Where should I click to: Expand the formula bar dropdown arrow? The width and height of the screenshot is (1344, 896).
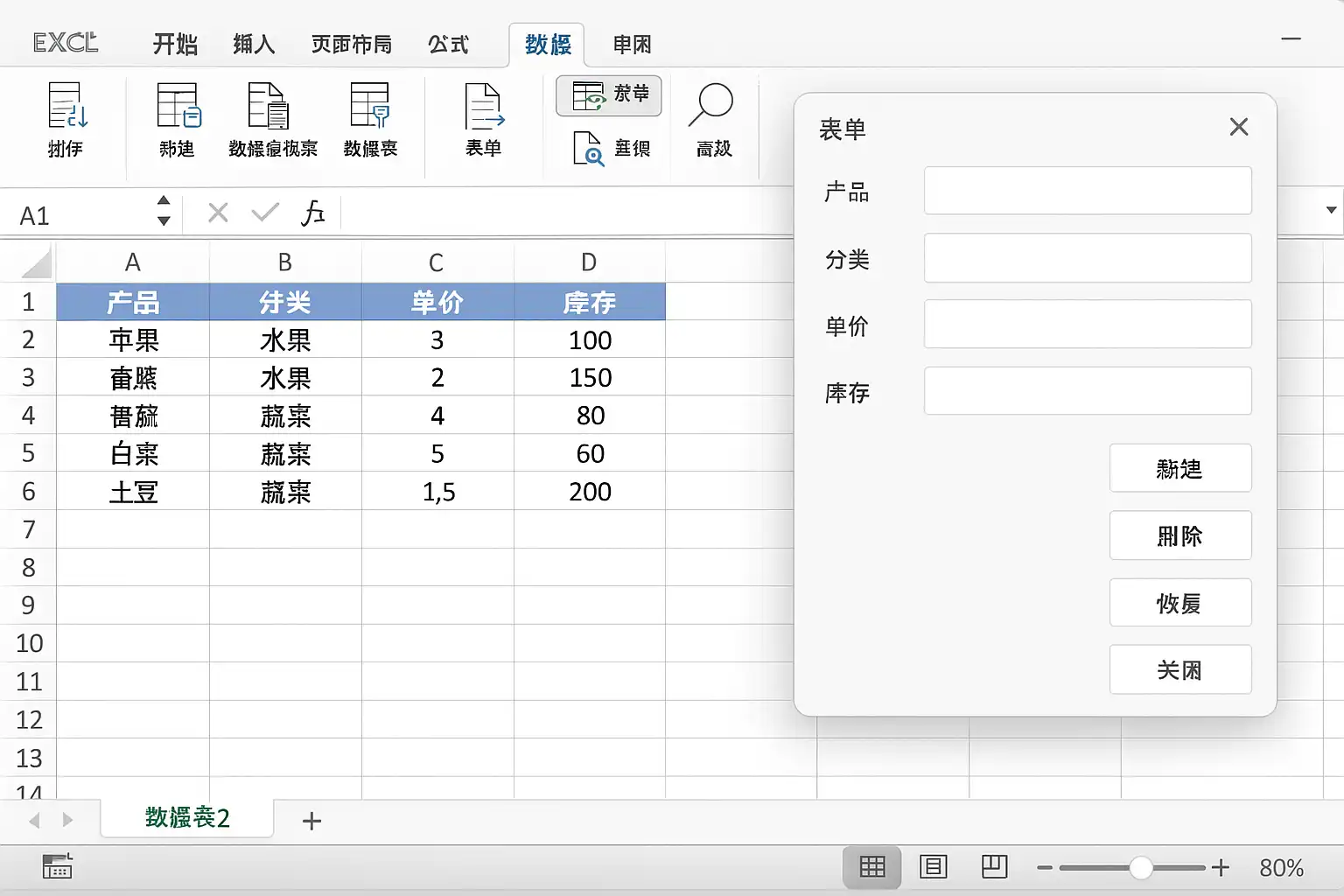coord(1331,210)
